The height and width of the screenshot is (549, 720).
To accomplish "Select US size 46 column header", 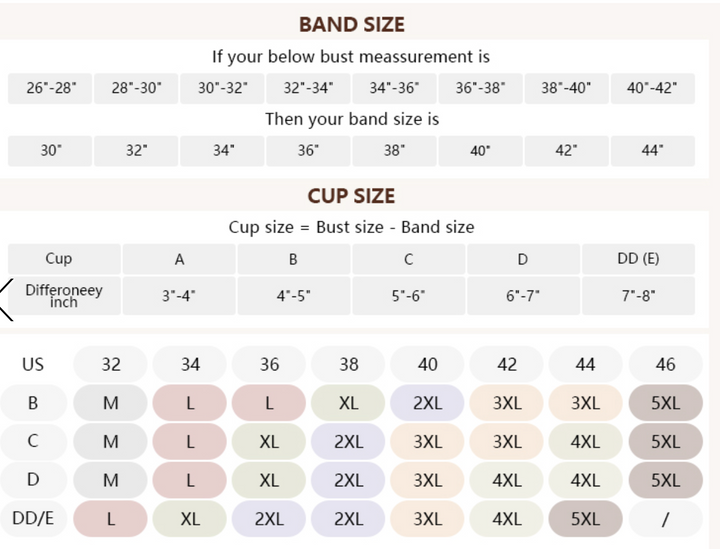I will coord(665,364).
